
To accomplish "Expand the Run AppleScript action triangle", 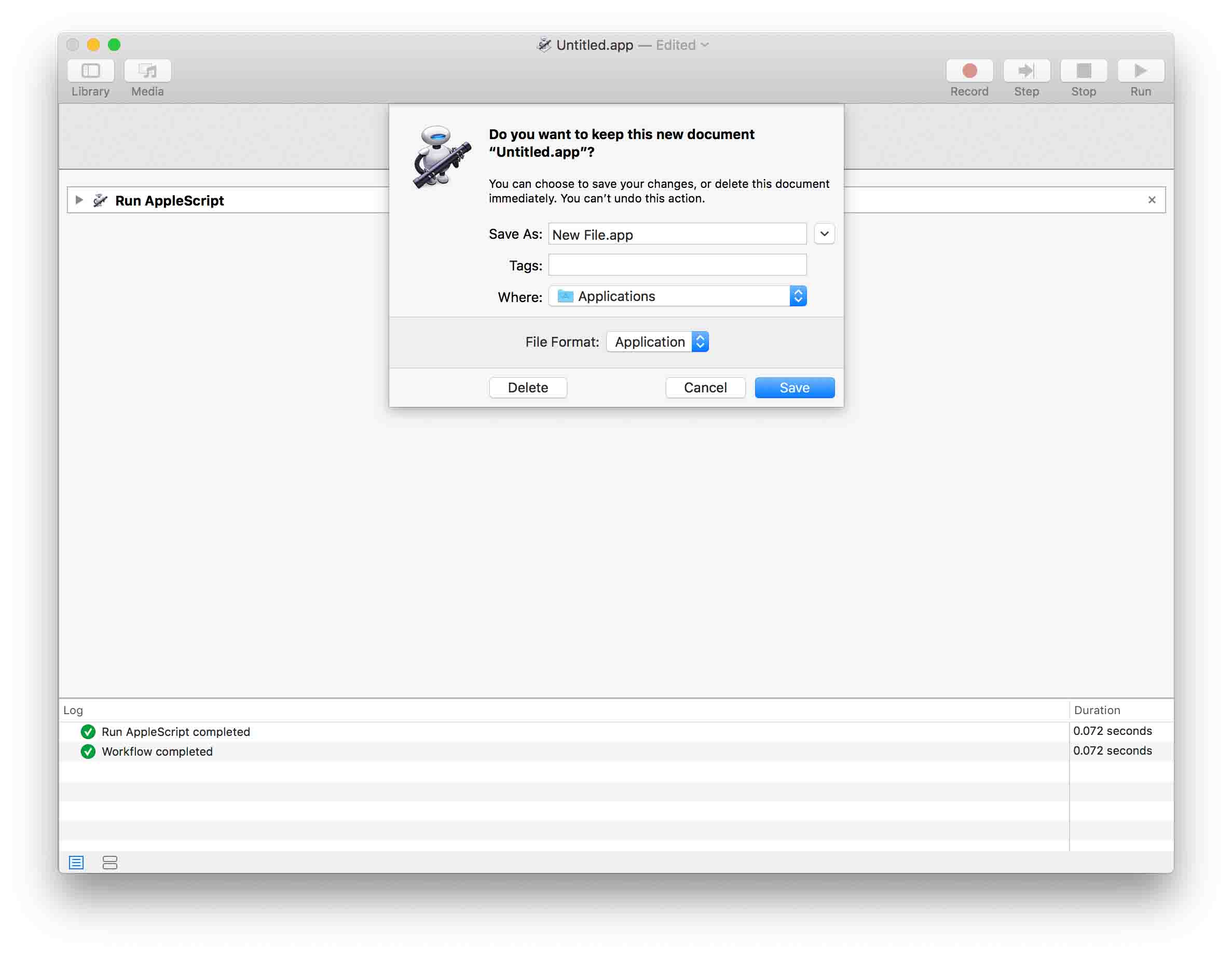I will pos(79,200).
